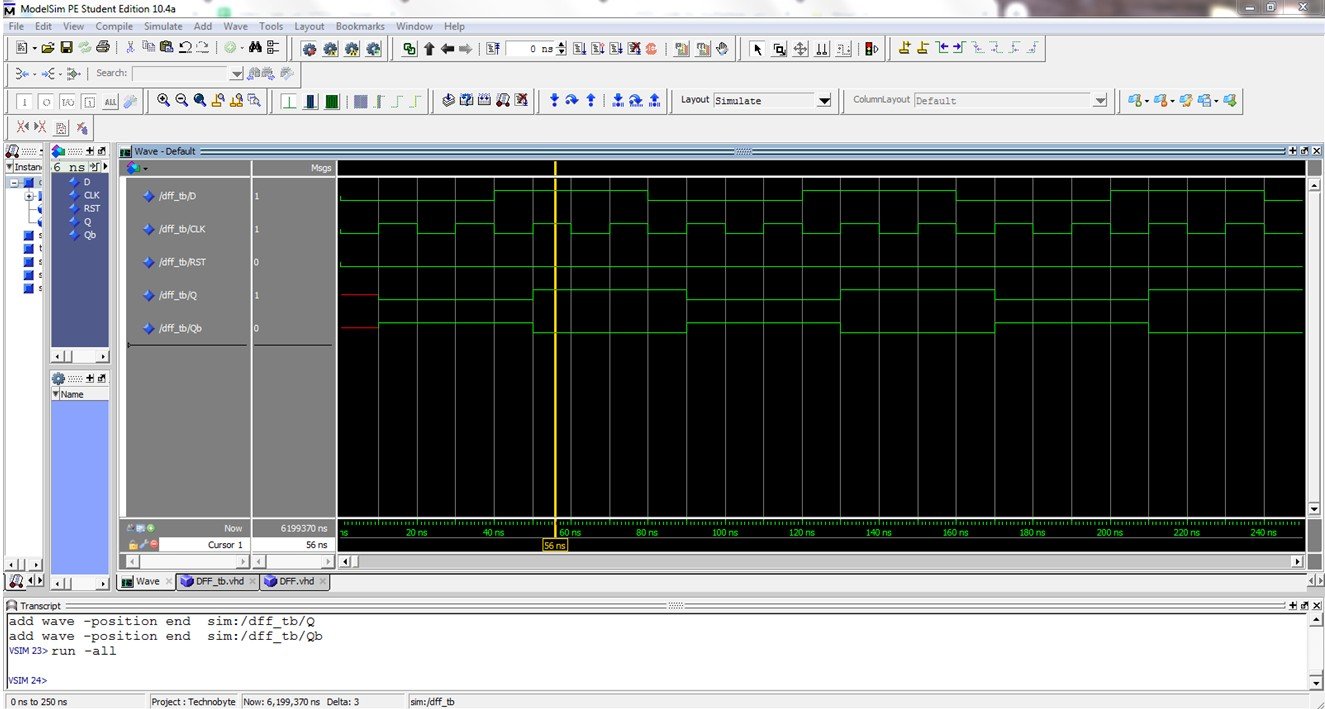
Task: Open the Bookmarks menu
Action: [360, 26]
